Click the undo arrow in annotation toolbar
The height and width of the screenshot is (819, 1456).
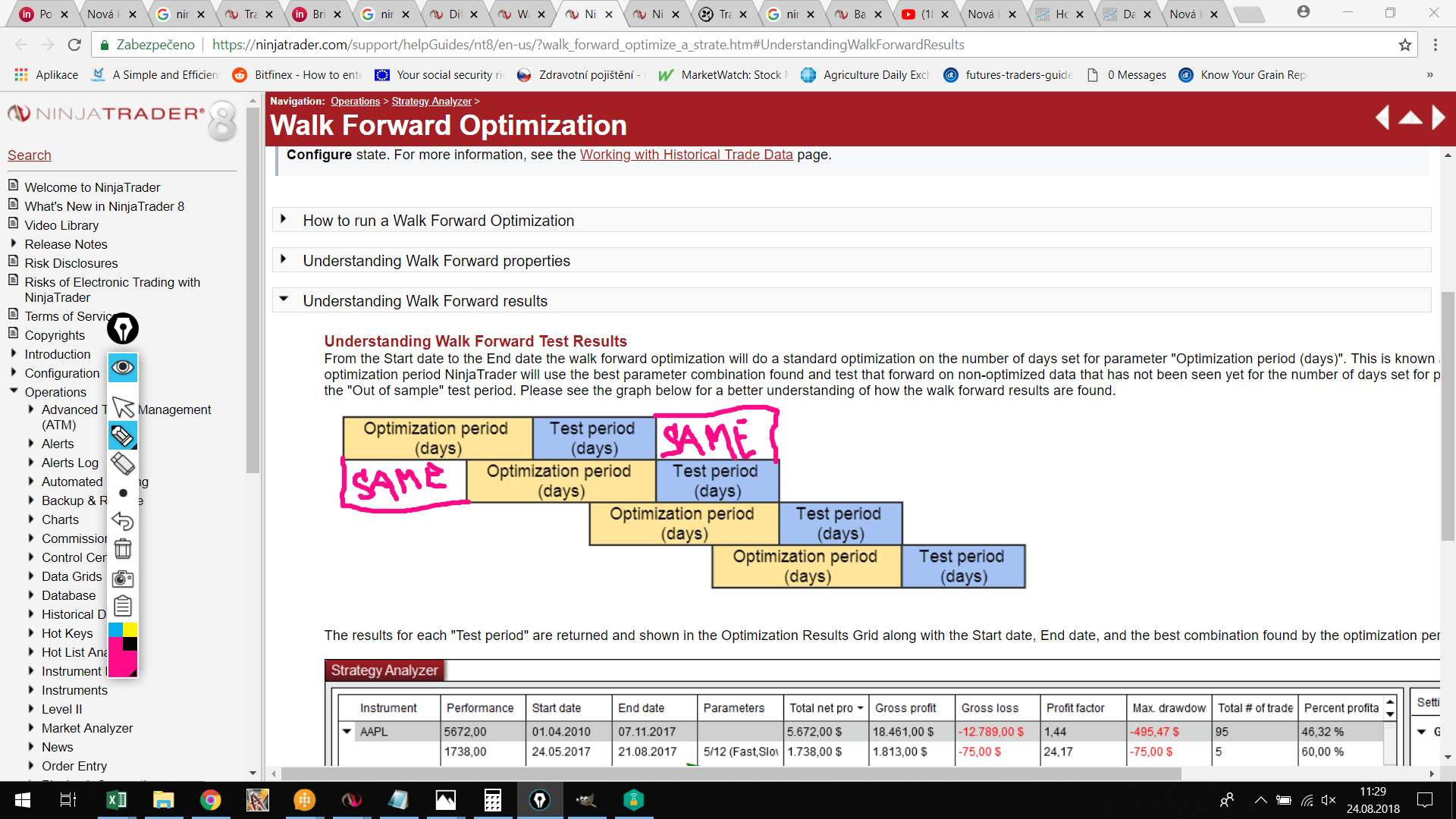click(123, 521)
